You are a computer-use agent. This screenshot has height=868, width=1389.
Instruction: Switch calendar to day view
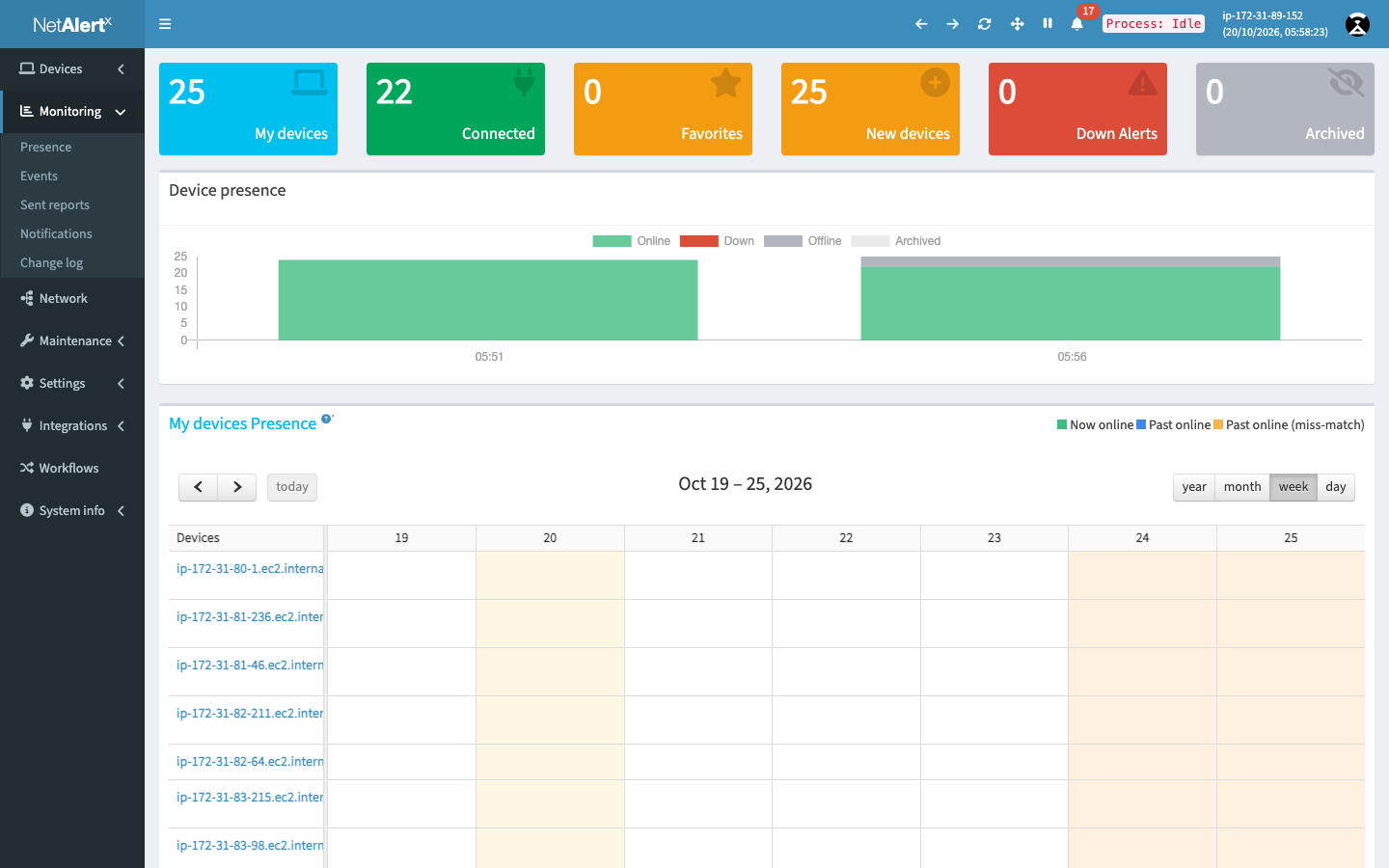point(1336,487)
